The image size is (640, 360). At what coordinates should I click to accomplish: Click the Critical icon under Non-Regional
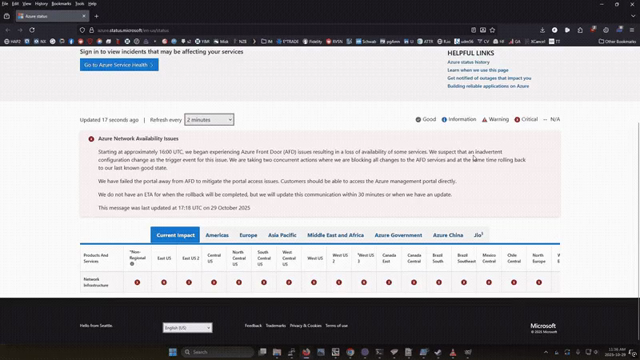[x=137, y=282]
